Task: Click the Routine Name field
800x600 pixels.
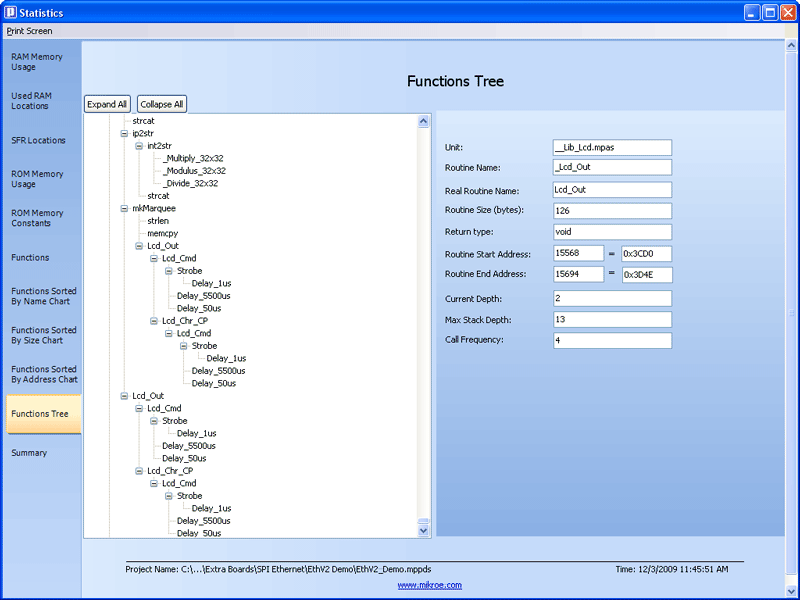Action: (x=612, y=167)
